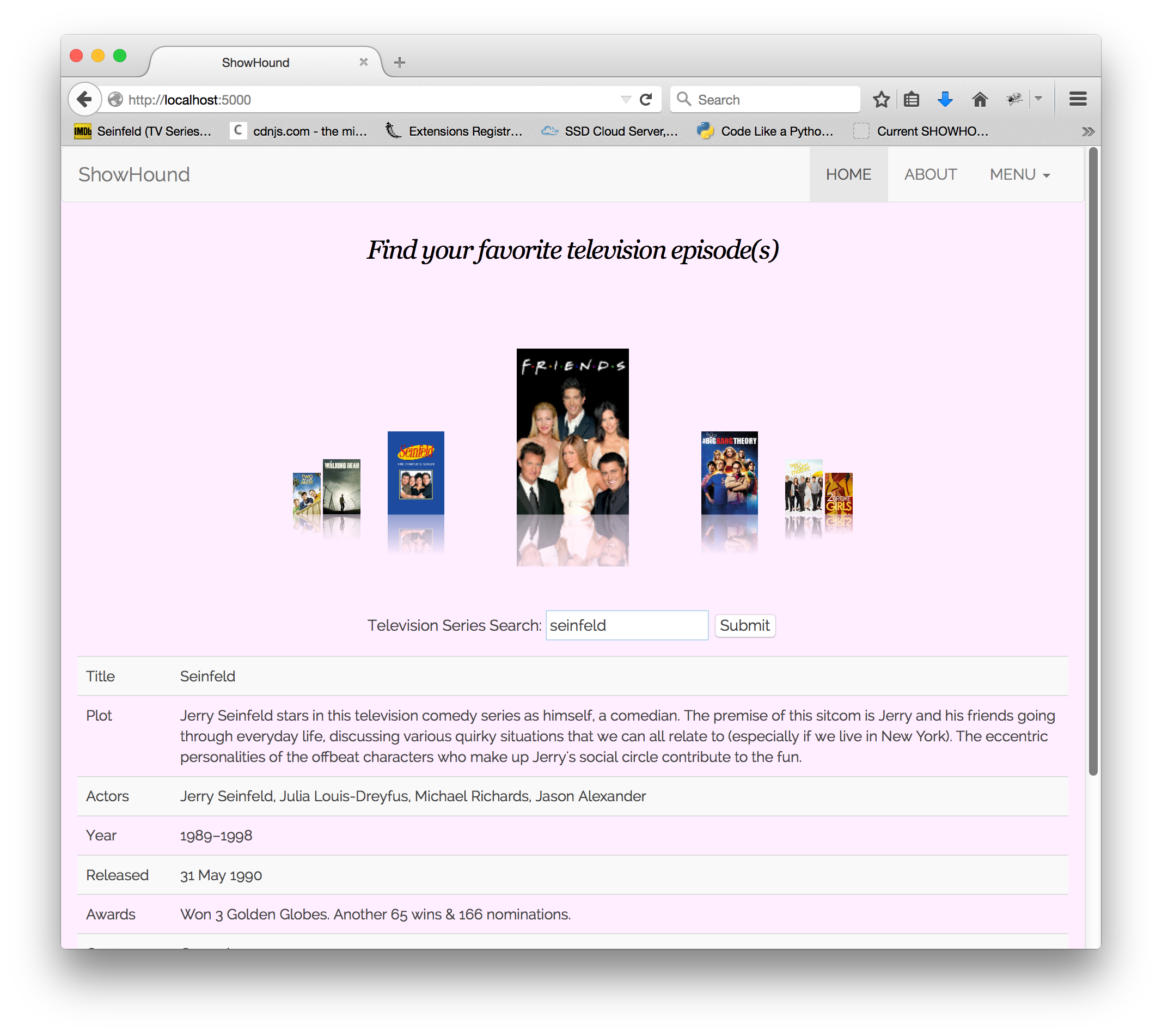
Task: Expand the MENU dropdown in navbar
Action: pyautogui.click(x=1017, y=174)
